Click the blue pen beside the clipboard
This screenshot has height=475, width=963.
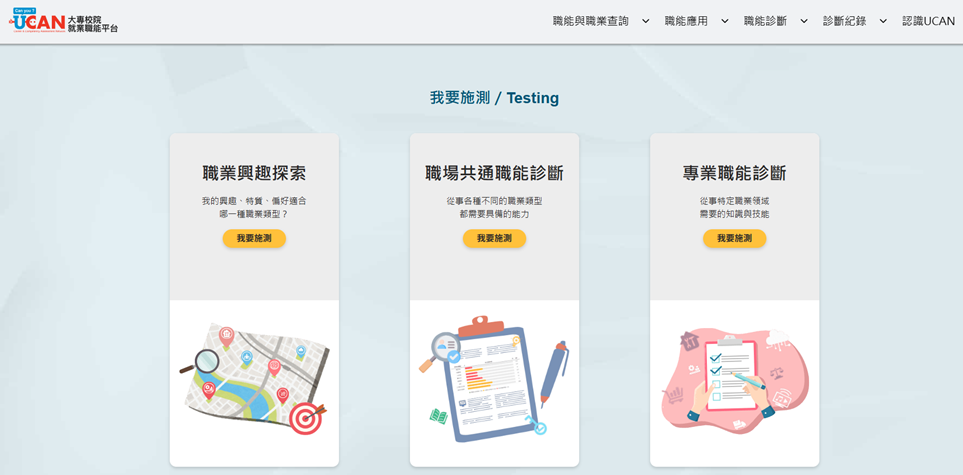pyautogui.click(x=553, y=374)
